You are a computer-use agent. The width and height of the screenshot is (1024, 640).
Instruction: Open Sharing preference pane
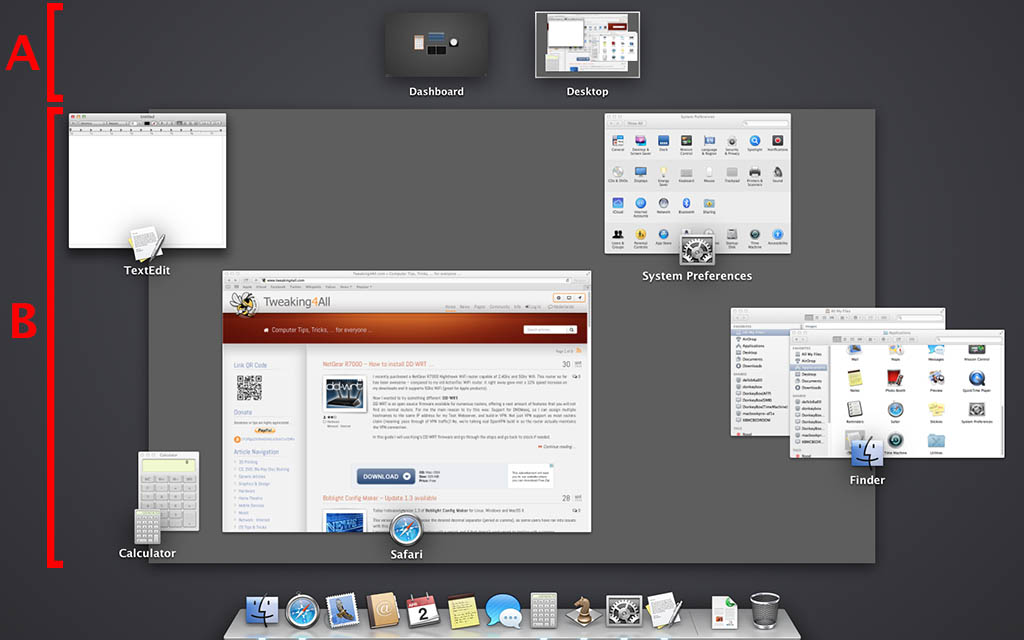(x=709, y=206)
